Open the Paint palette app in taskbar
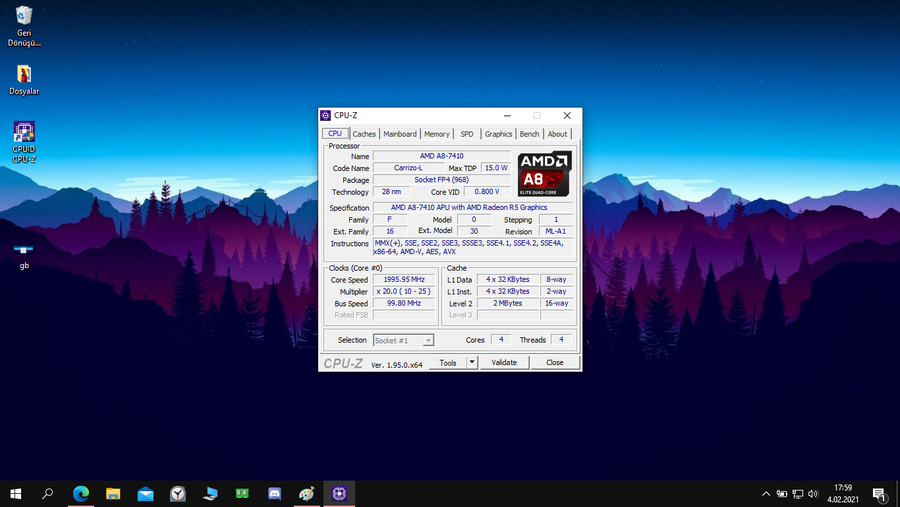Viewport: 900px width, 507px height. [307, 494]
